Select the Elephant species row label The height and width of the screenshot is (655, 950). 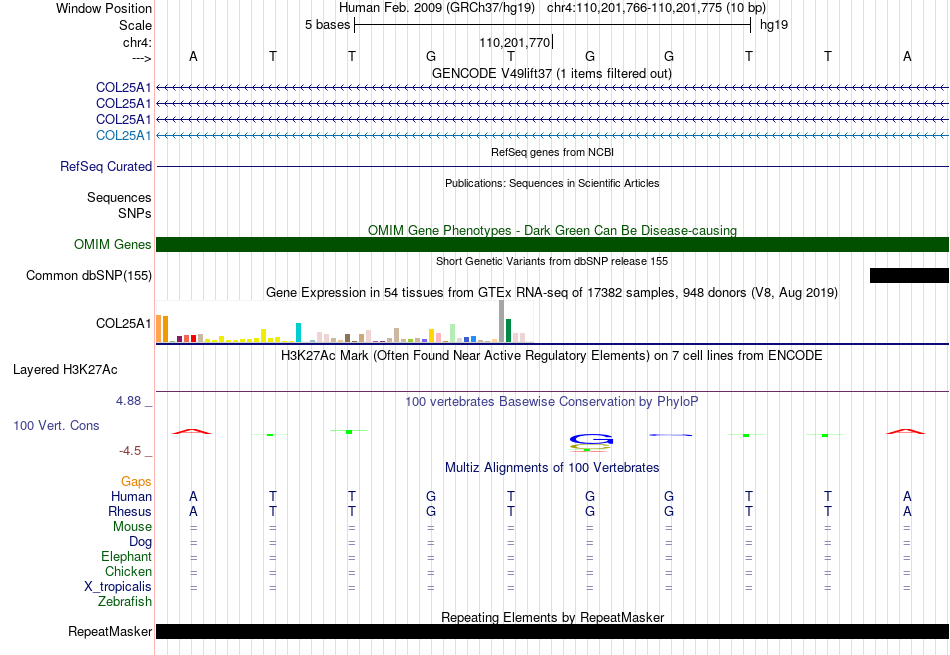pyautogui.click(x=127, y=556)
